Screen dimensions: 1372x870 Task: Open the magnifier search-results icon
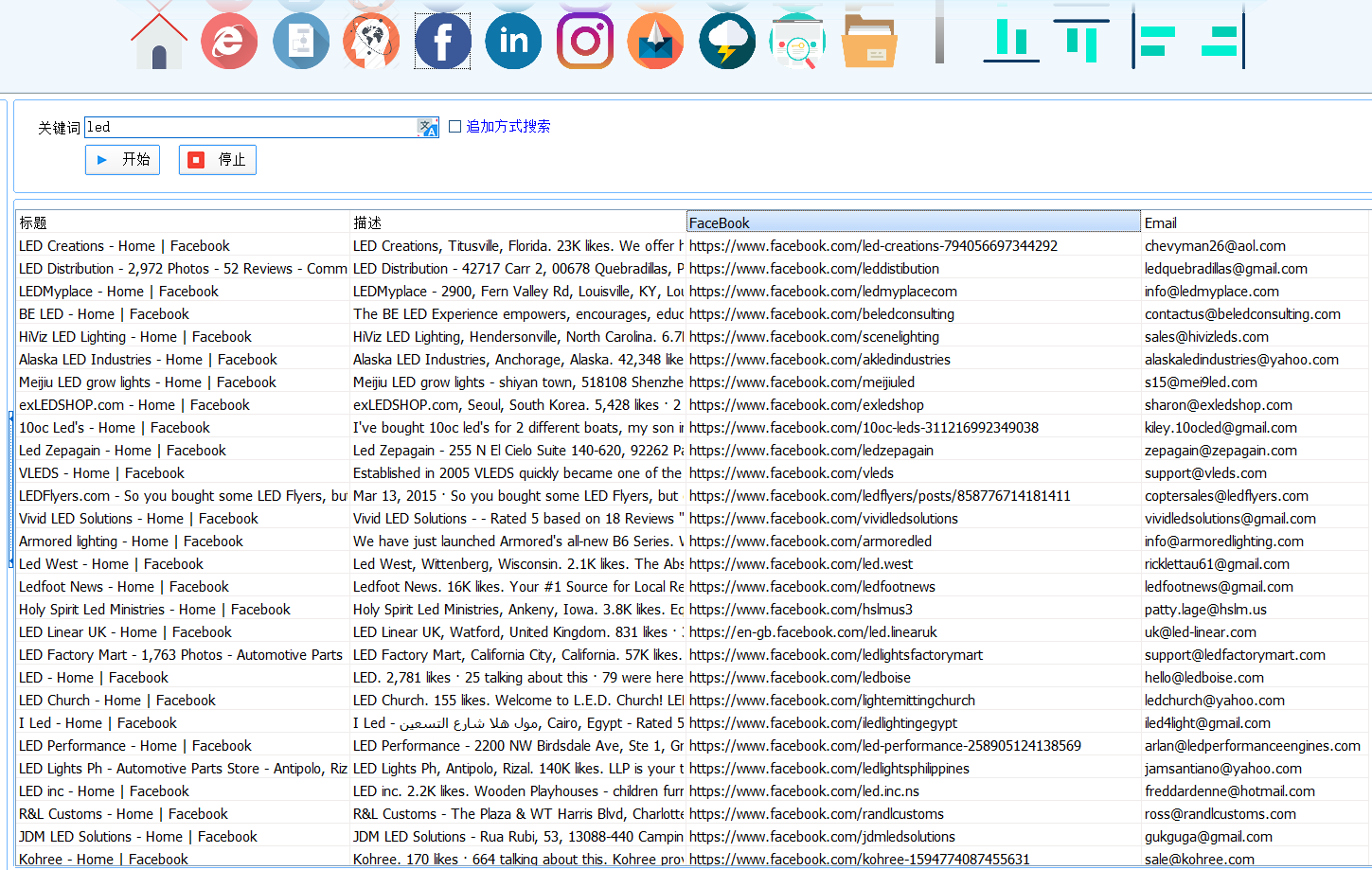pos(797,41)
